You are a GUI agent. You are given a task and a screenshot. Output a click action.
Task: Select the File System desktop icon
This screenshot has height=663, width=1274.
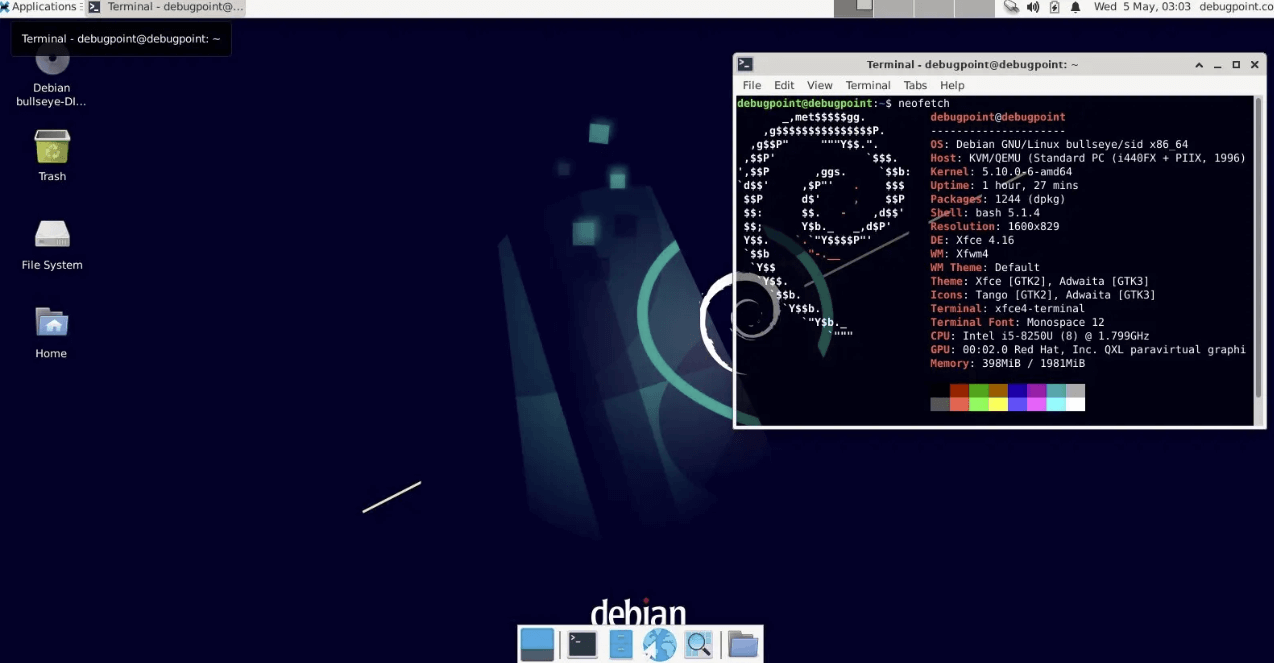(52, 245)
